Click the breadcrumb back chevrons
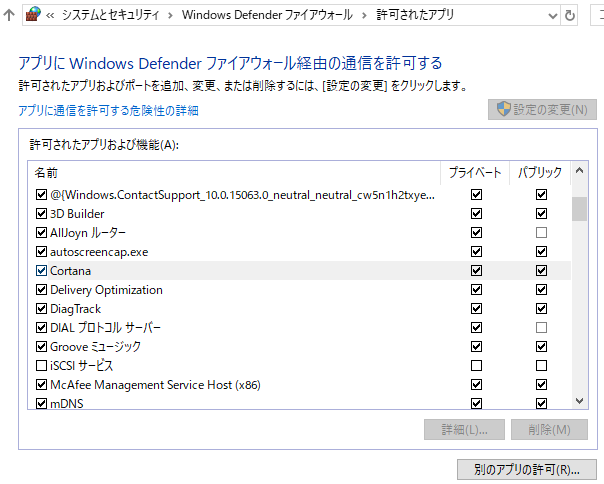The width and height of the screenshot is (604, 484). point(50,15)
